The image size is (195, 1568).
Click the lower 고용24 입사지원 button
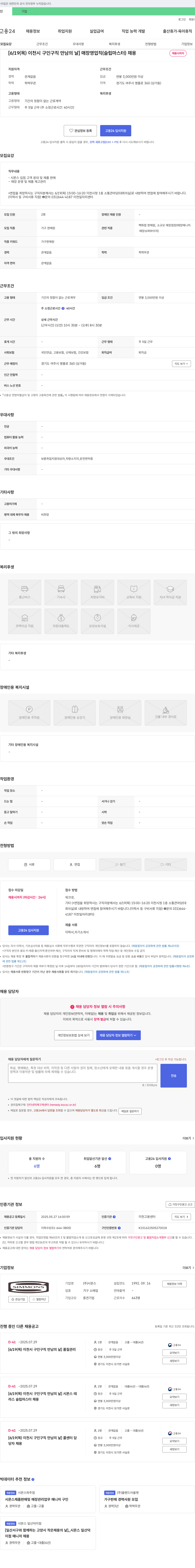pos(29,930)
